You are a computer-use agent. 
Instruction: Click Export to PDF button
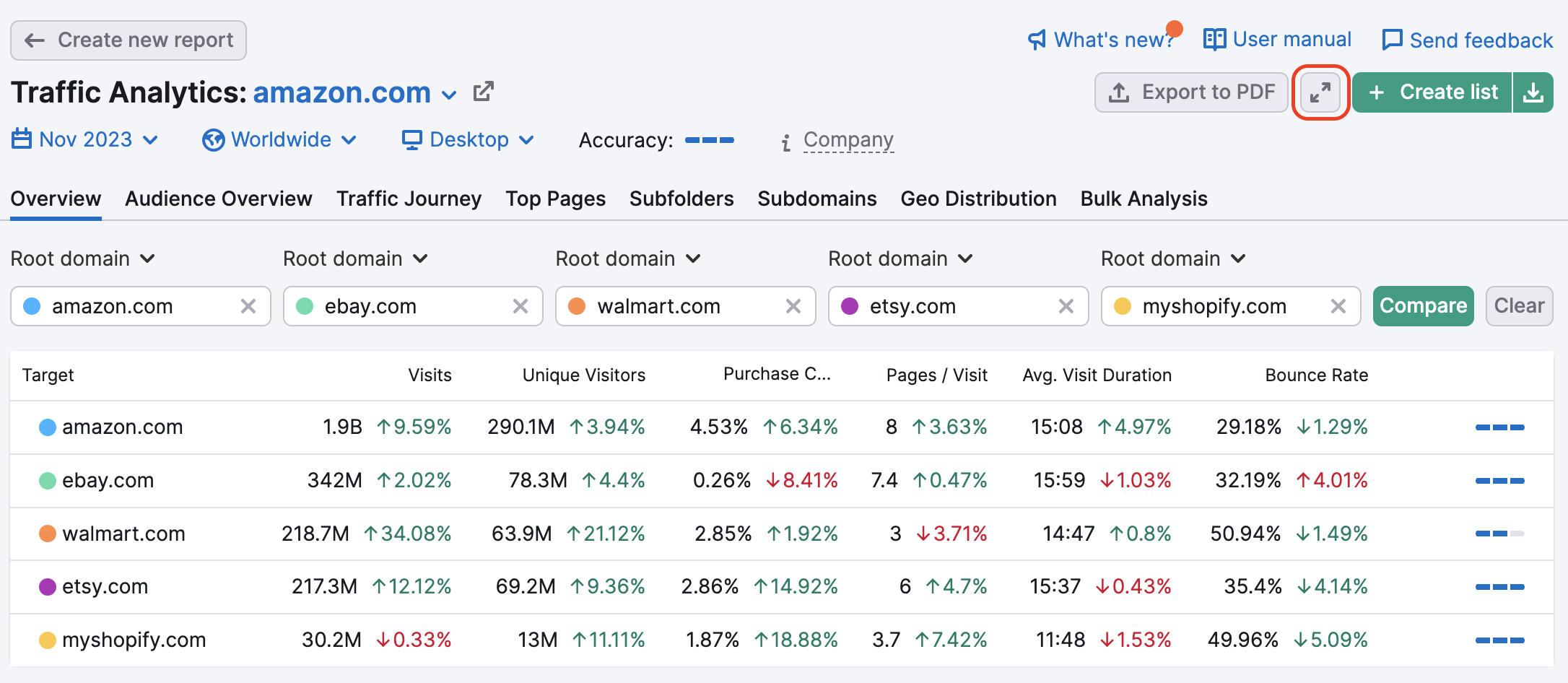[x=1191, y=92]
